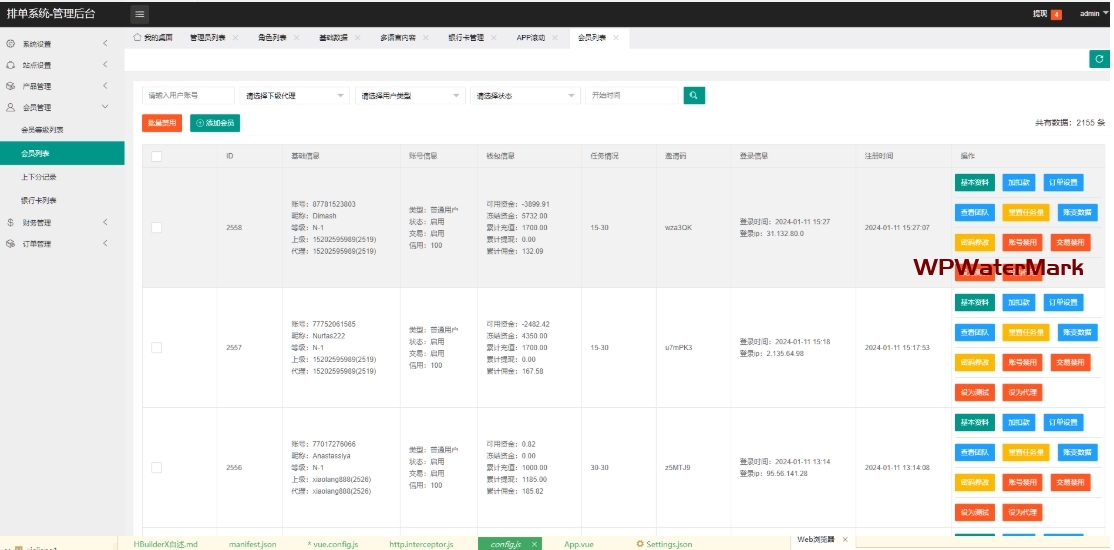Open 上下分记录 in the sidebar menu
The image size is (1114, 550).
[x=39, y=177]
